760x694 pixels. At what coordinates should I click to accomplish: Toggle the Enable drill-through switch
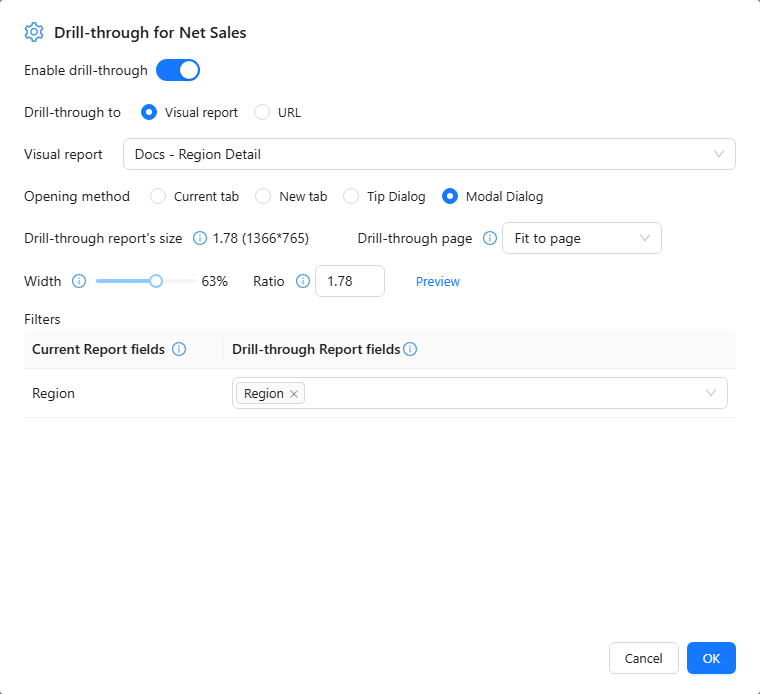point(178,70)
